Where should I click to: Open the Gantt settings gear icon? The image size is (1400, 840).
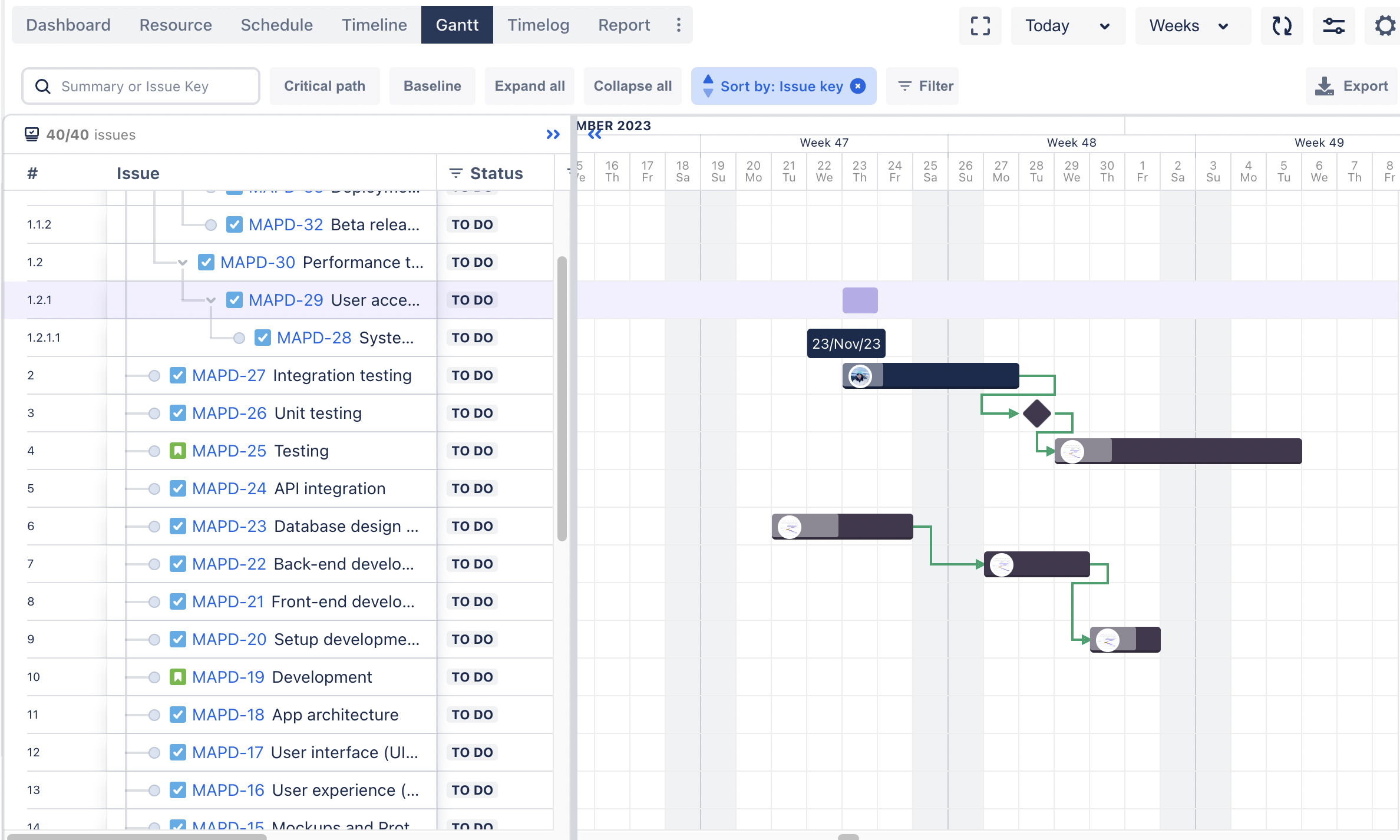pyautogui.click(x=1384, y=26)
